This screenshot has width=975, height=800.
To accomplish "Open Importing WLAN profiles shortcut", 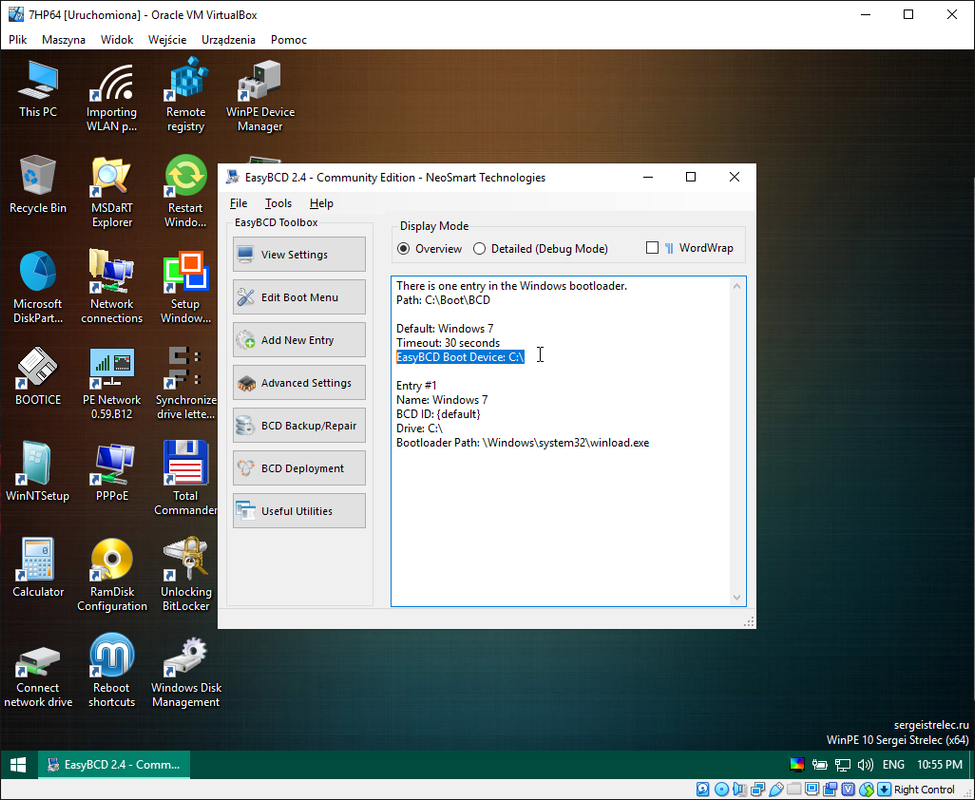I will (x=111, y=96).
